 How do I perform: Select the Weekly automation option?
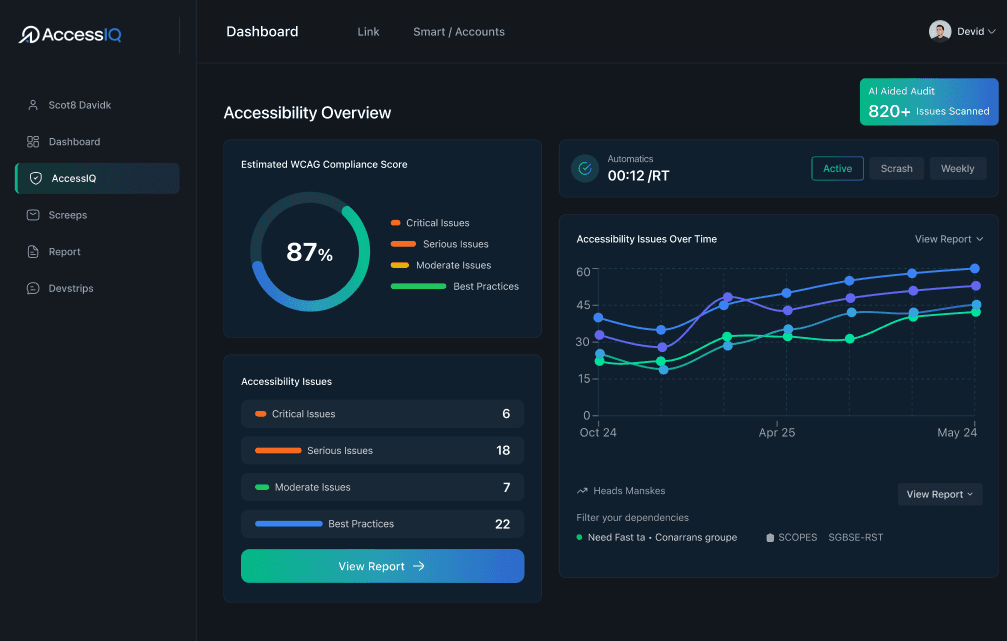[958, 168]
